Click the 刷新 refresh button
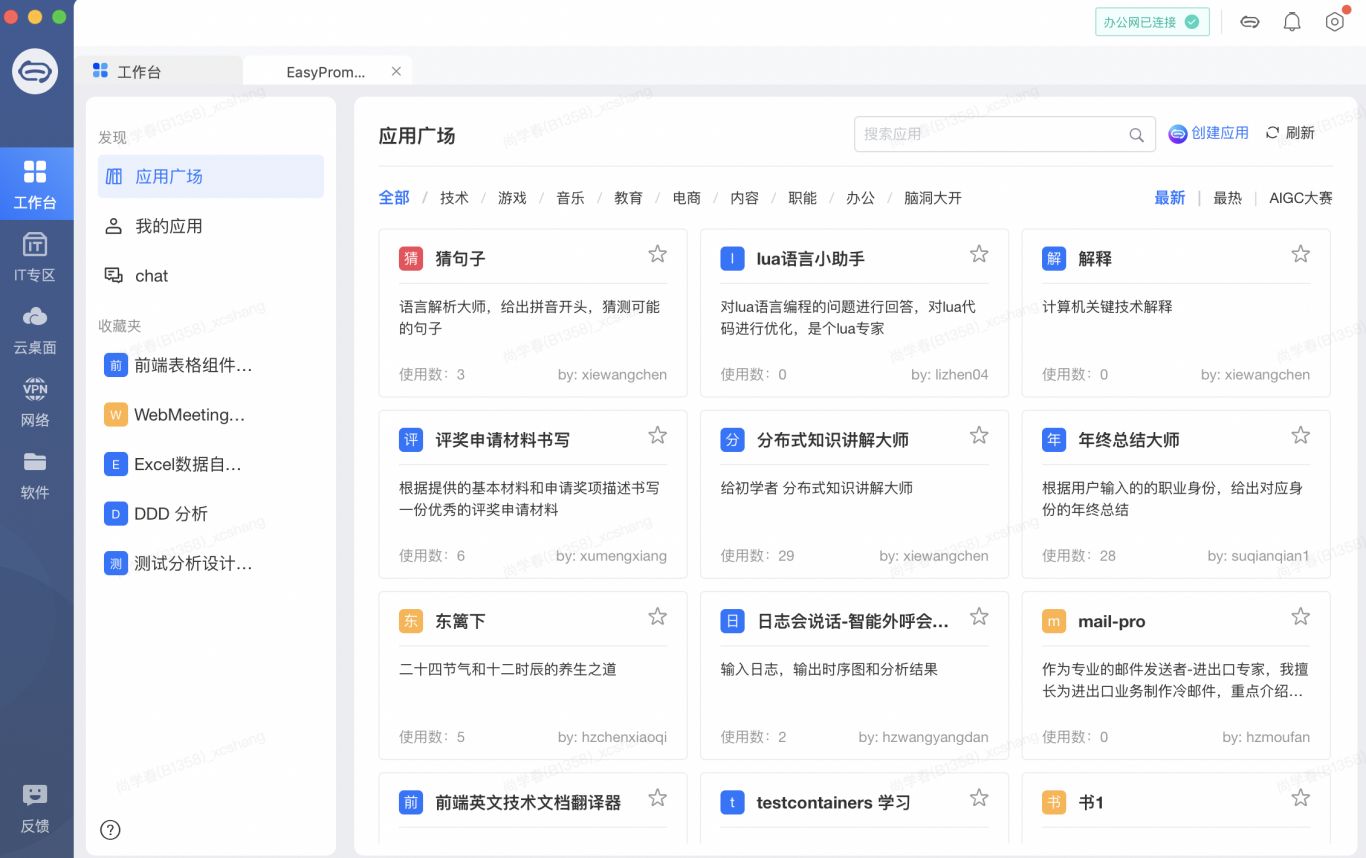Image resolution: width=1366 pixels, height=858 pixels. coord(1290,133)
